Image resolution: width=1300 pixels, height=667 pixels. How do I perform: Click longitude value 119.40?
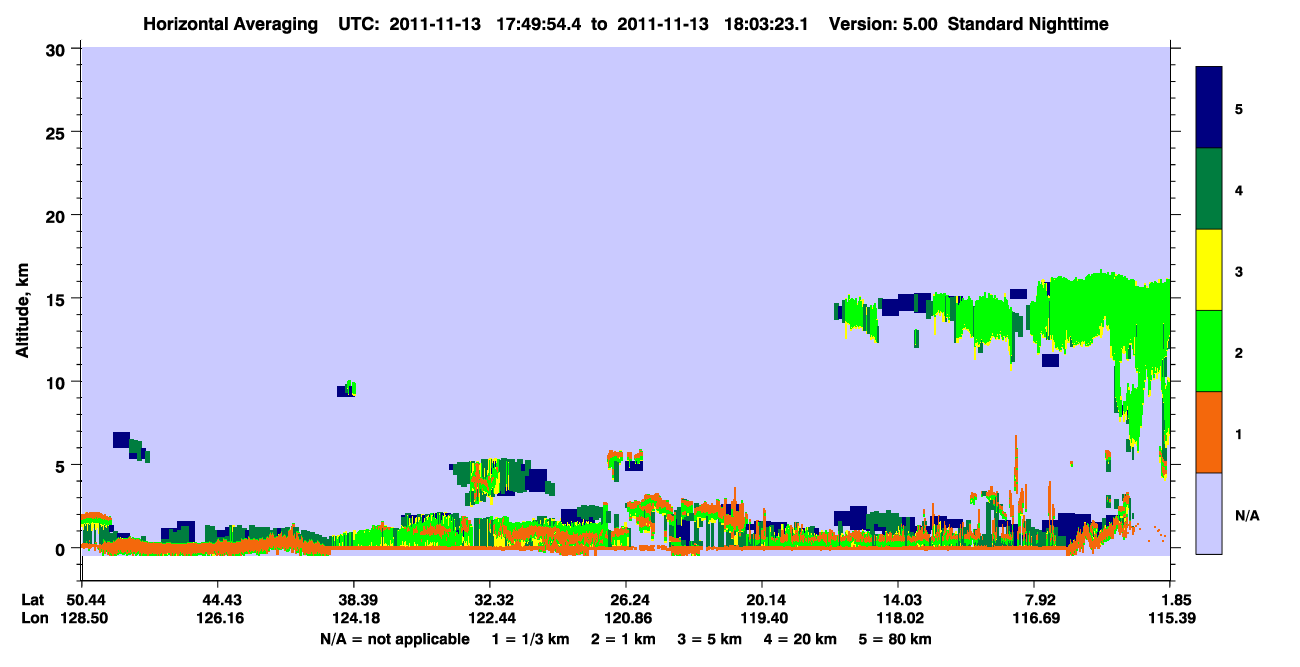click(x=762, y=619)
